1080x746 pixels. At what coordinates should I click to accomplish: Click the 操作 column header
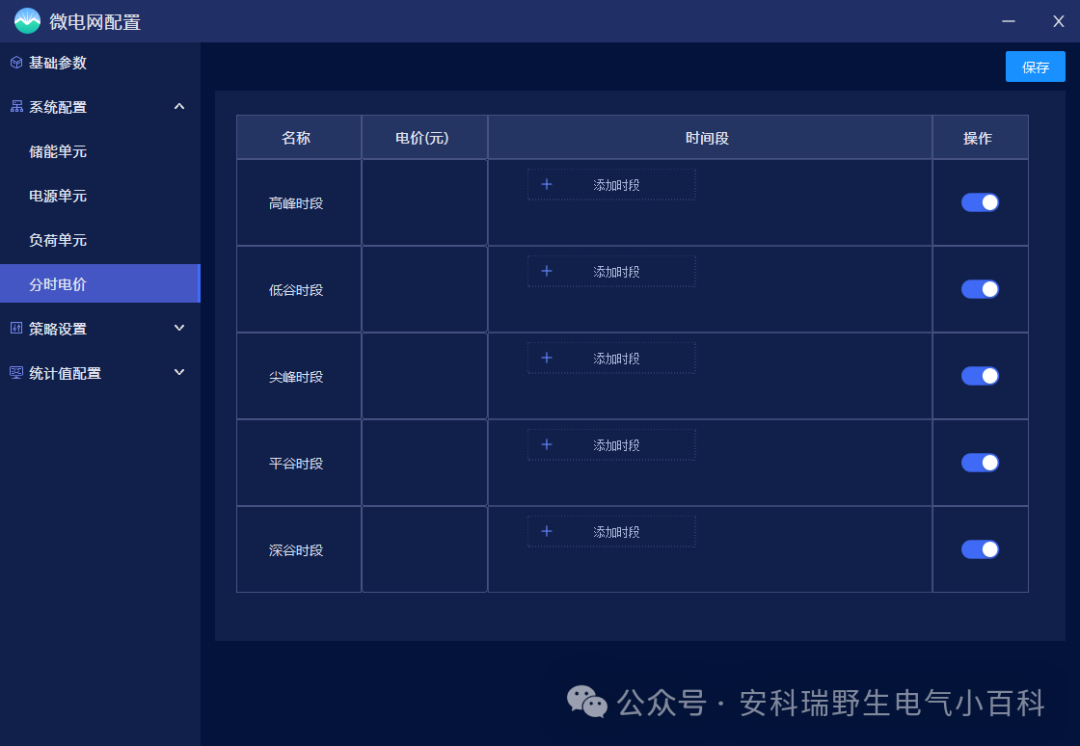point(981,138)
